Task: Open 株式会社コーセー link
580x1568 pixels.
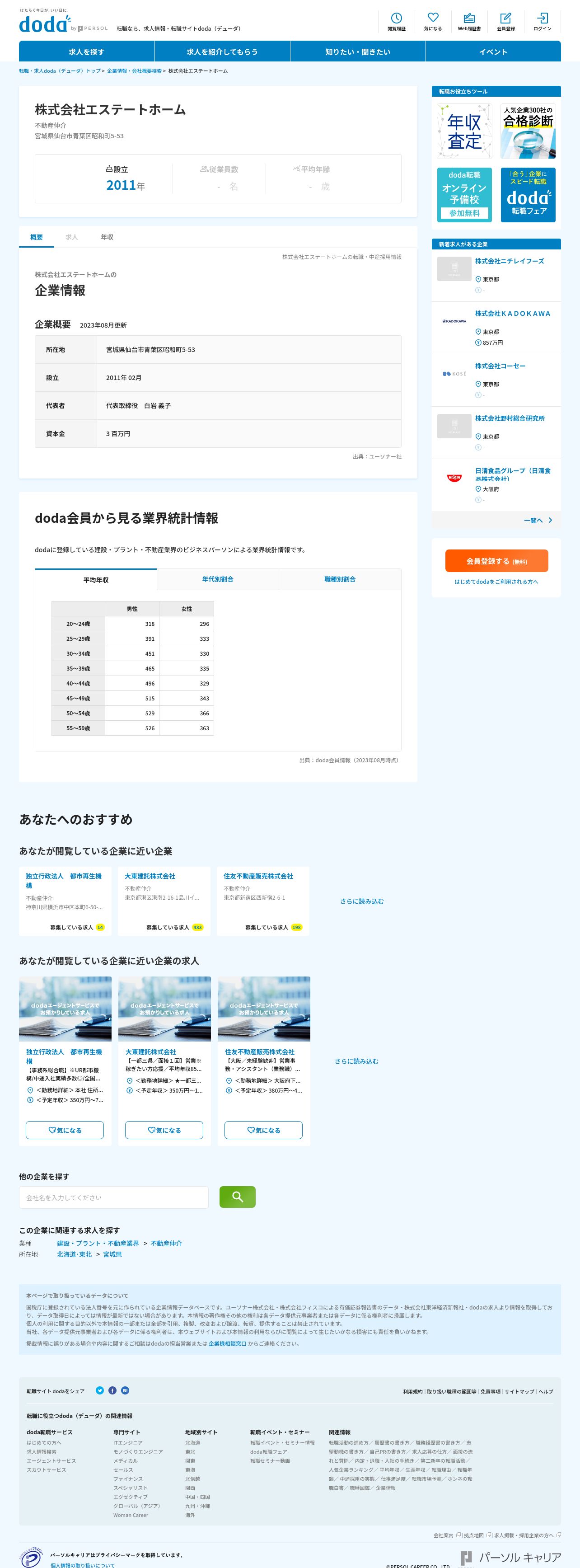Action: (x=500, y=366)
